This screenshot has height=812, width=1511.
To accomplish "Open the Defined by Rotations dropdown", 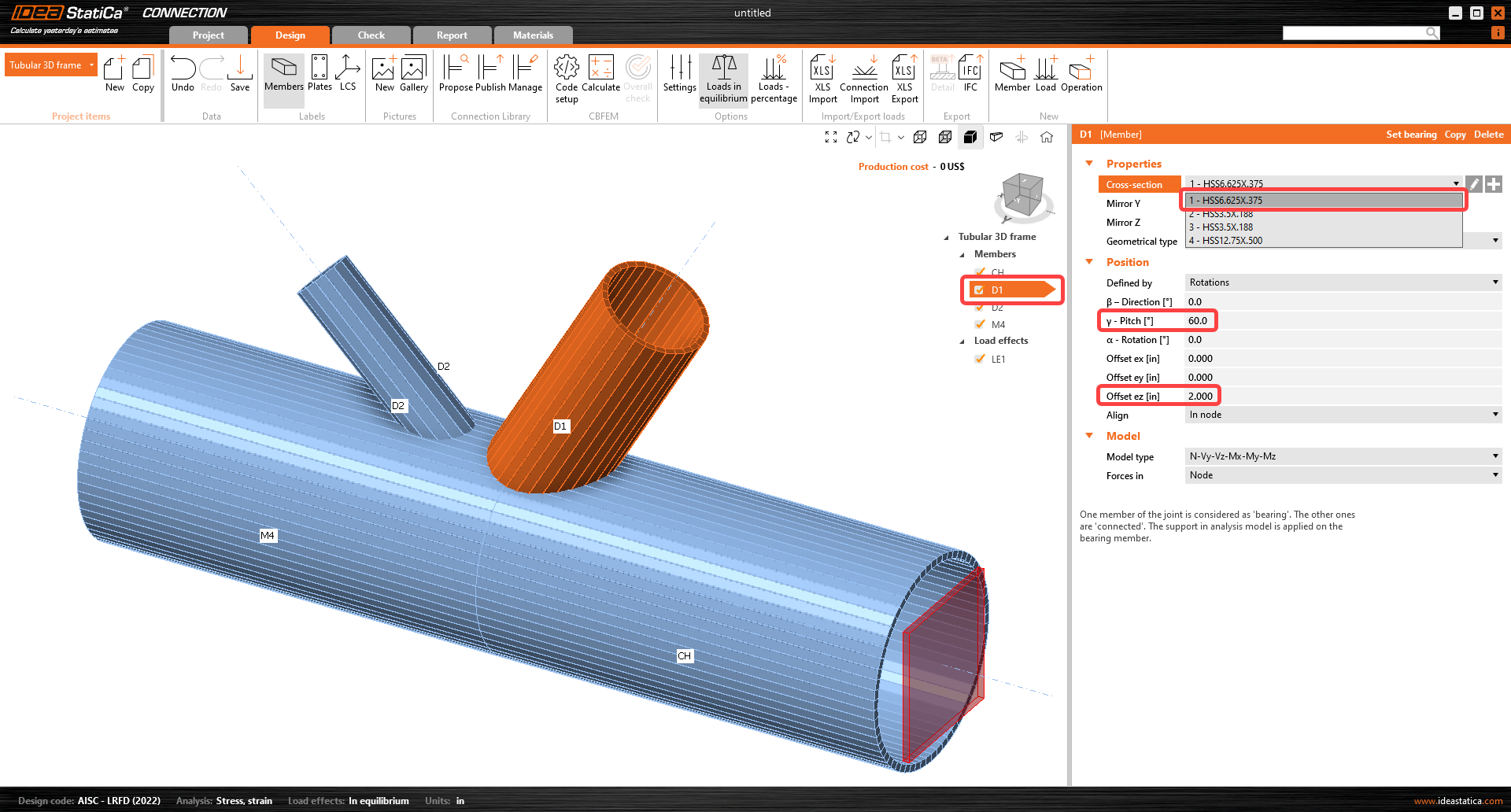I will pos(1343,282).
